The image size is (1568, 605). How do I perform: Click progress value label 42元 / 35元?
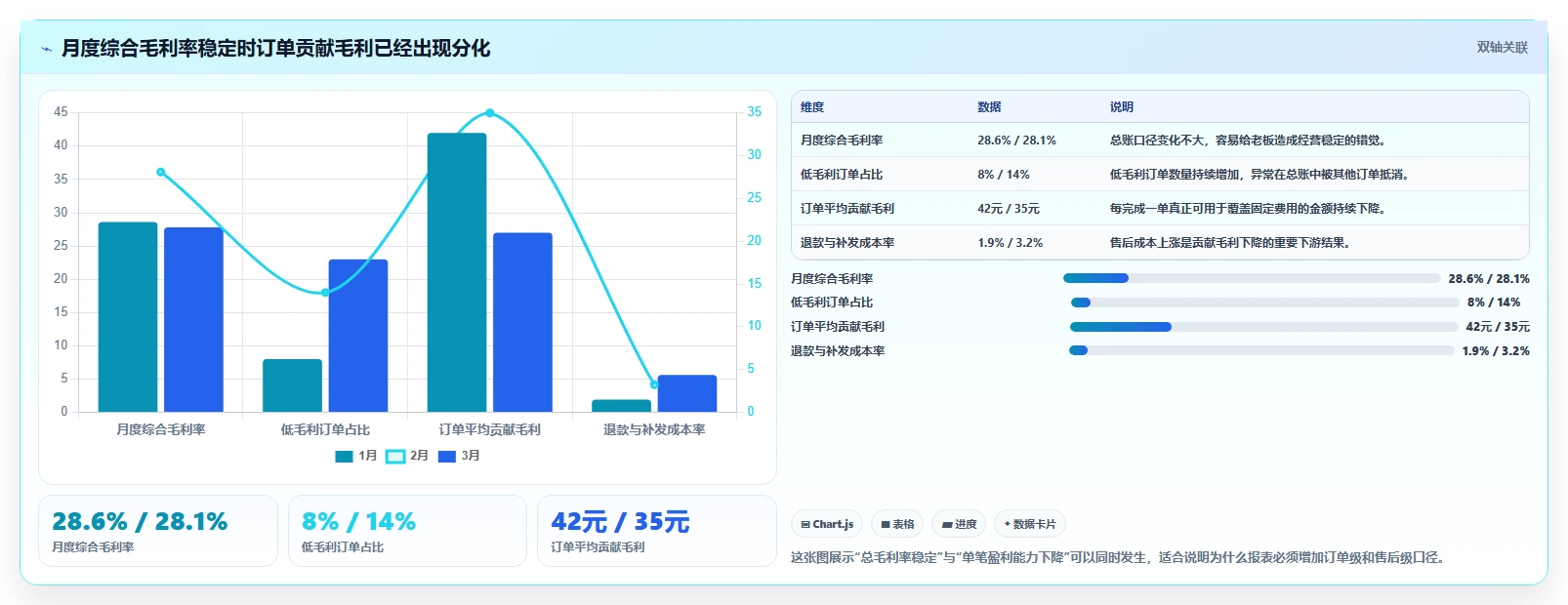[x=1498, y=327]
